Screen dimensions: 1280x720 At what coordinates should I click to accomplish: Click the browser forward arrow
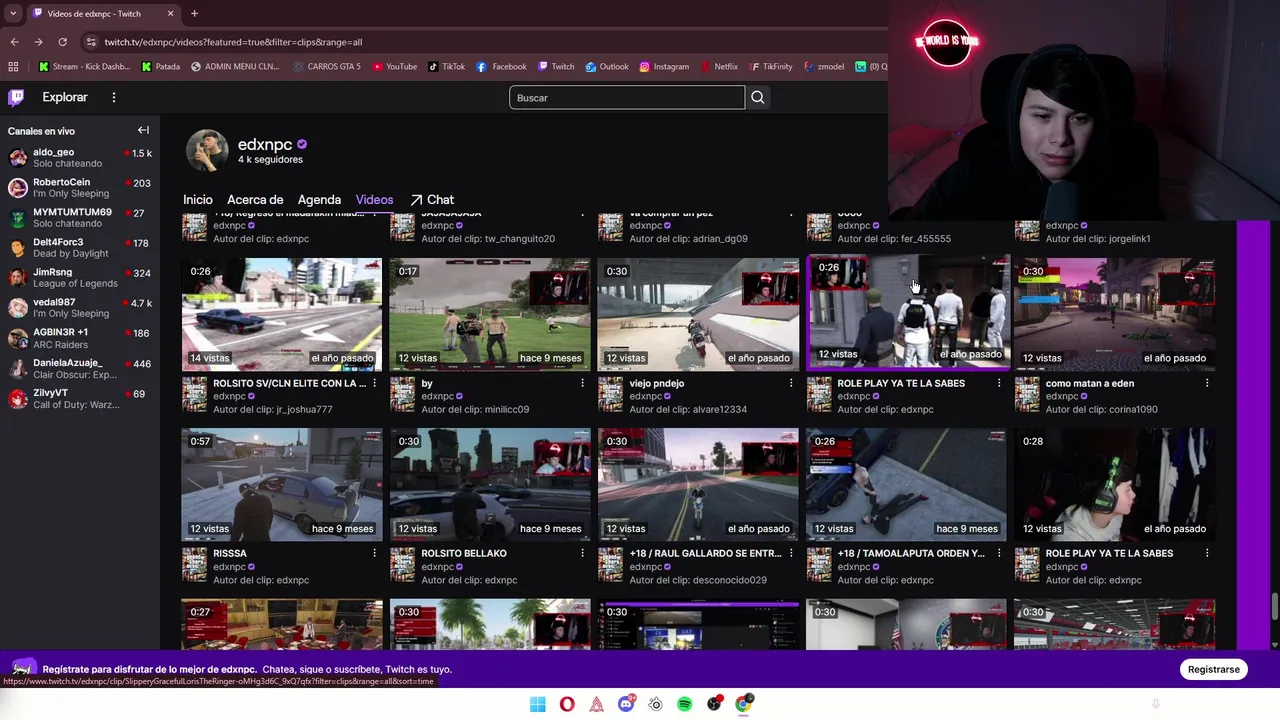click(x=38, y=42)
